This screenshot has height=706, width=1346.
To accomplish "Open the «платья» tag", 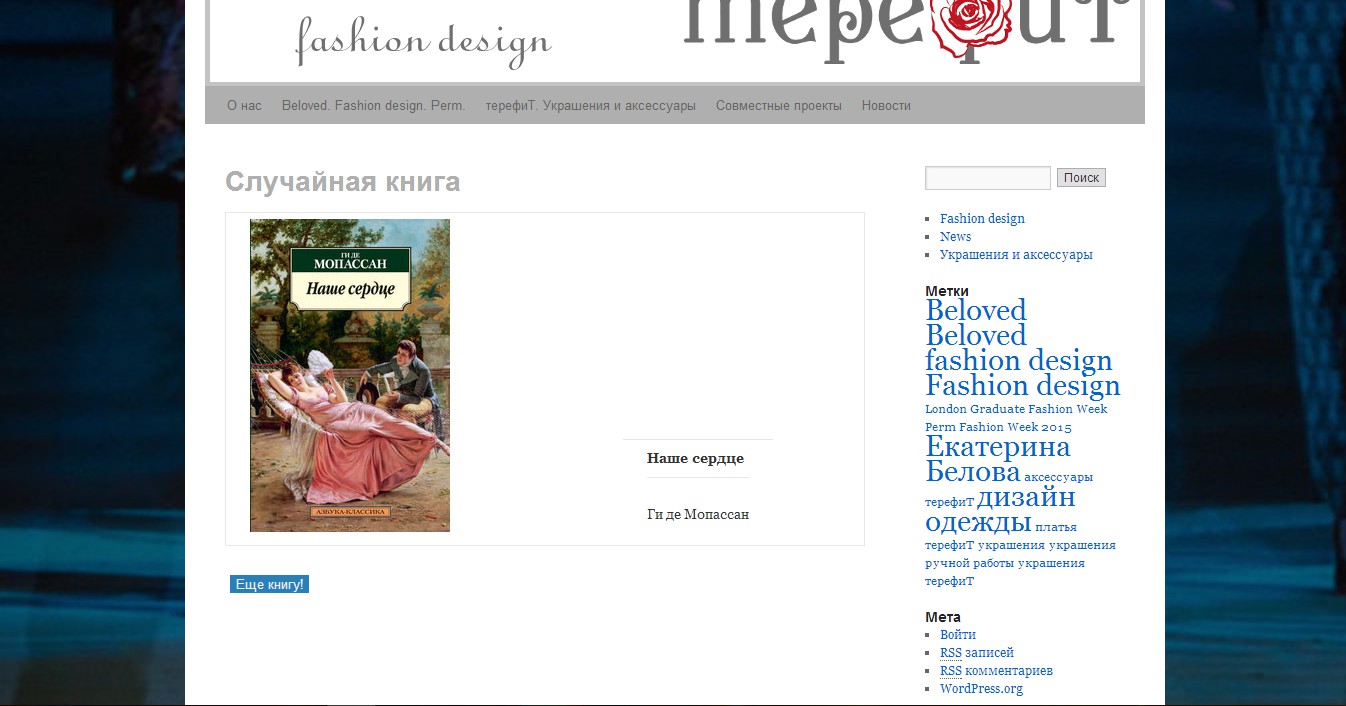I will [x=1056, y=527].
